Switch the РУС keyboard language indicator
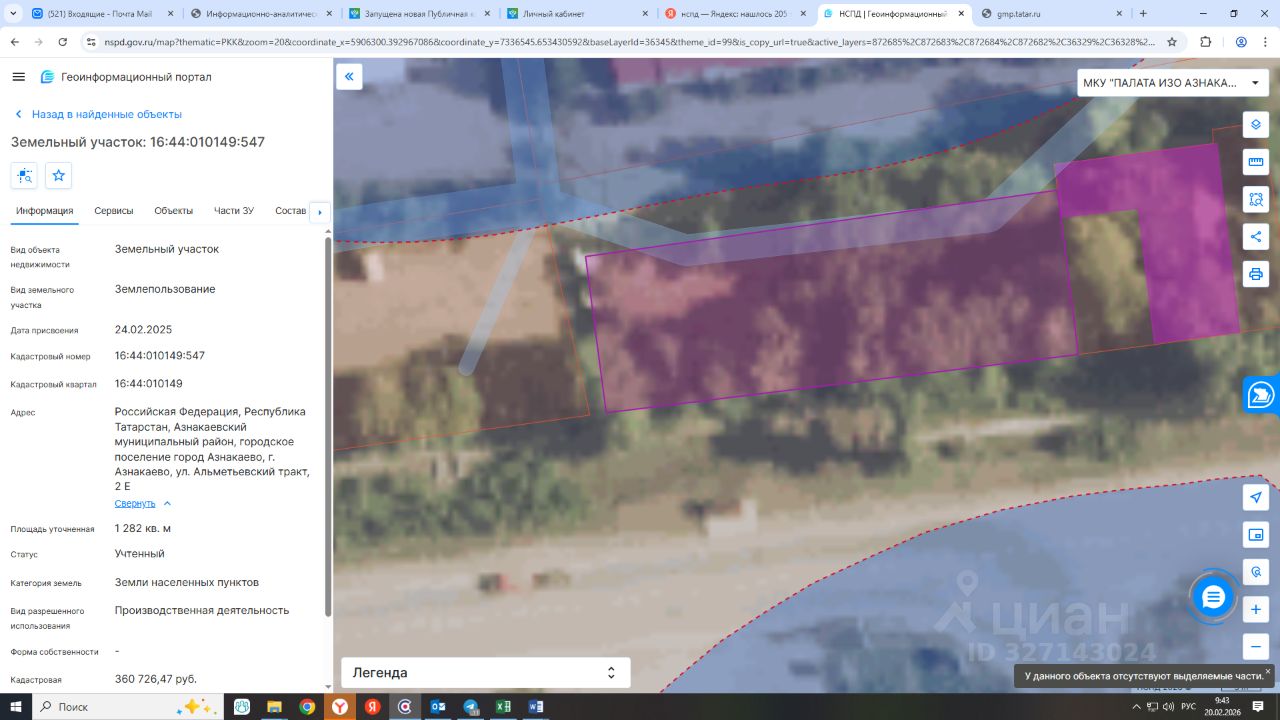The width and height of the screenshot is (1280, 720). tap(1188, 707)
